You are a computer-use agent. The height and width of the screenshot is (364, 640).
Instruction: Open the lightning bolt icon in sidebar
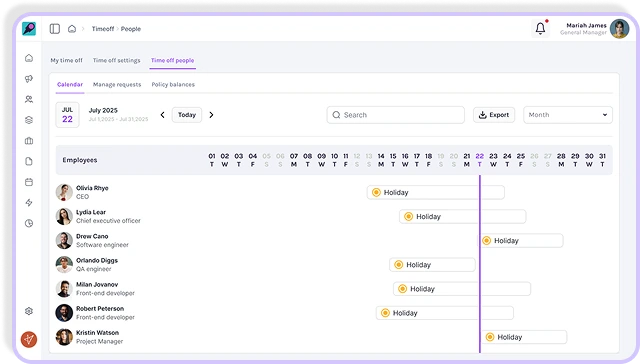pos(29,202)
